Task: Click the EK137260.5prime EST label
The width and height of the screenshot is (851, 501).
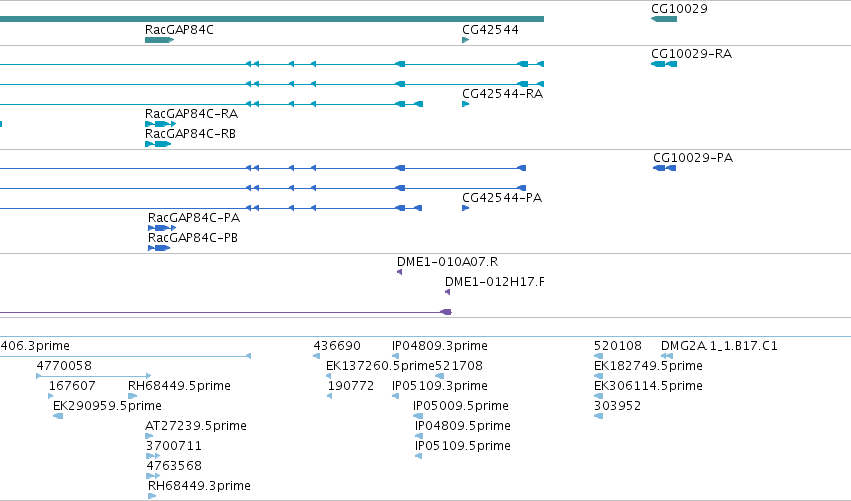Action: coord(380,366)
